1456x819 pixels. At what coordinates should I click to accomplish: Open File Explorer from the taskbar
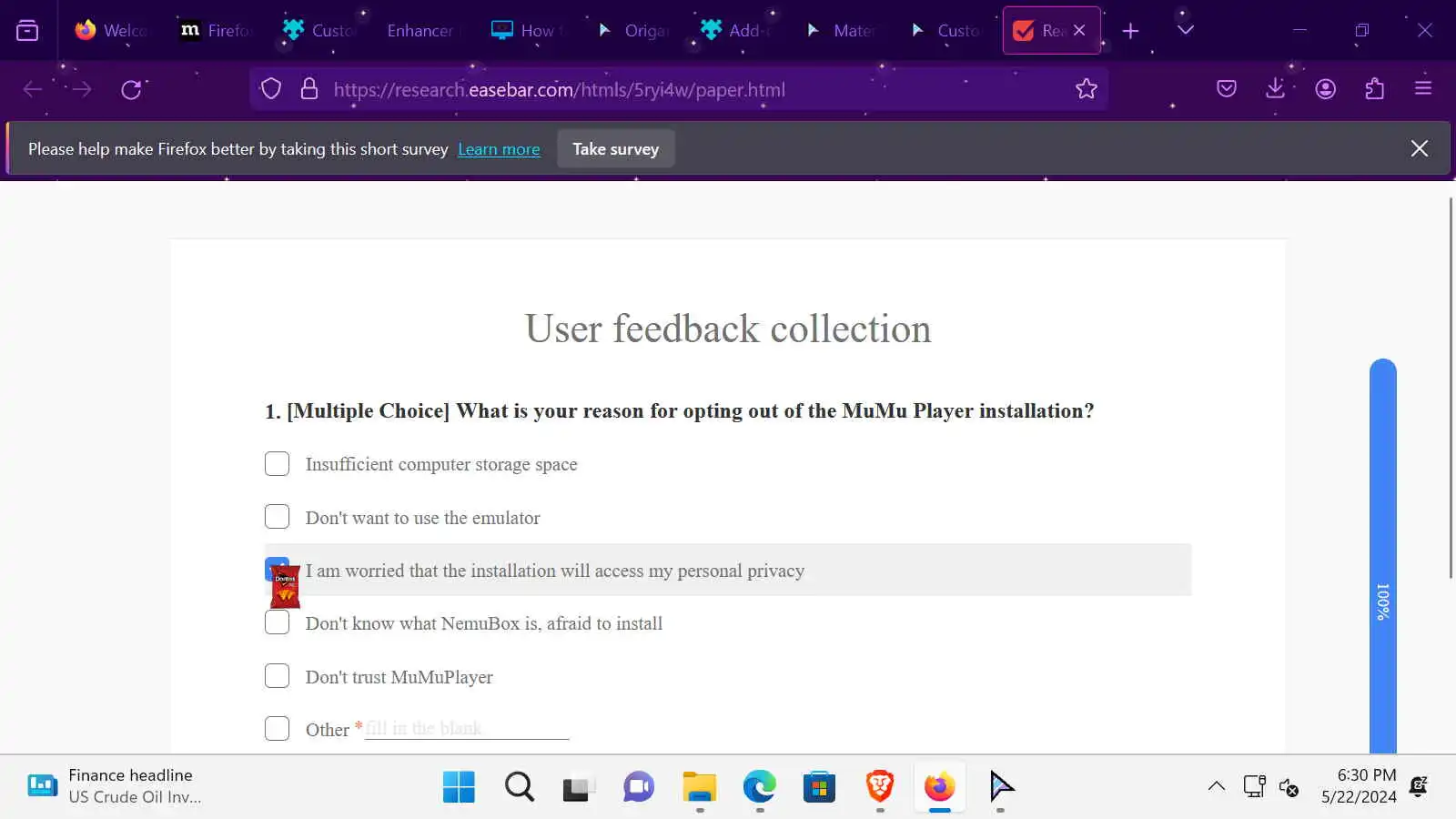click(699, 787)
